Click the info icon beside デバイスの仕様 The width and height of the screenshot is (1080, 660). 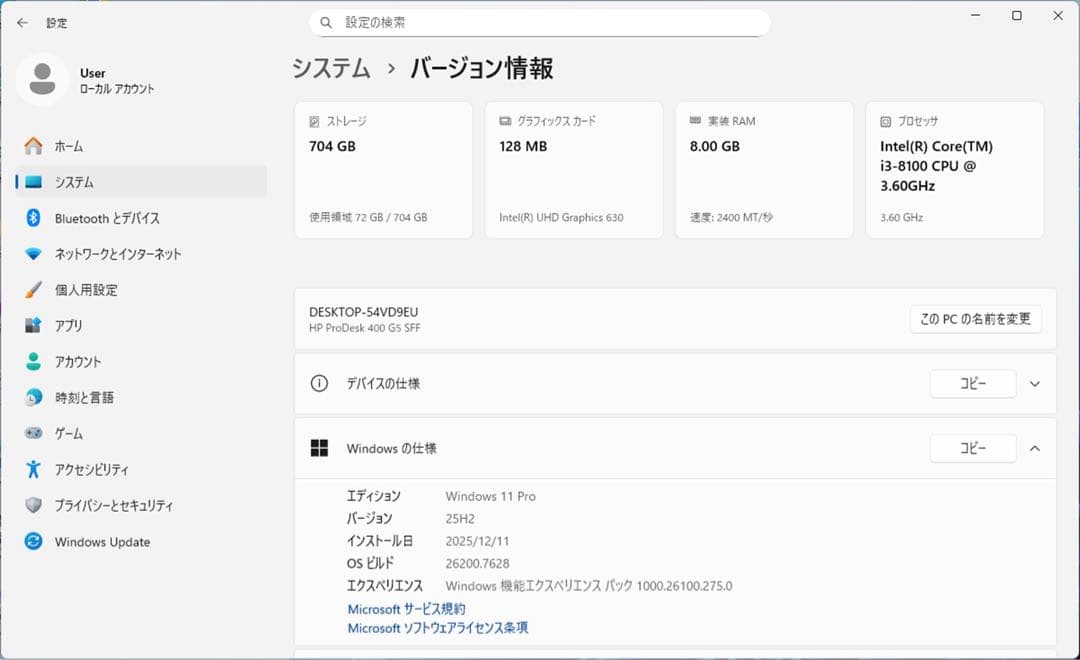pyautogui.click(x=319, y=383)
